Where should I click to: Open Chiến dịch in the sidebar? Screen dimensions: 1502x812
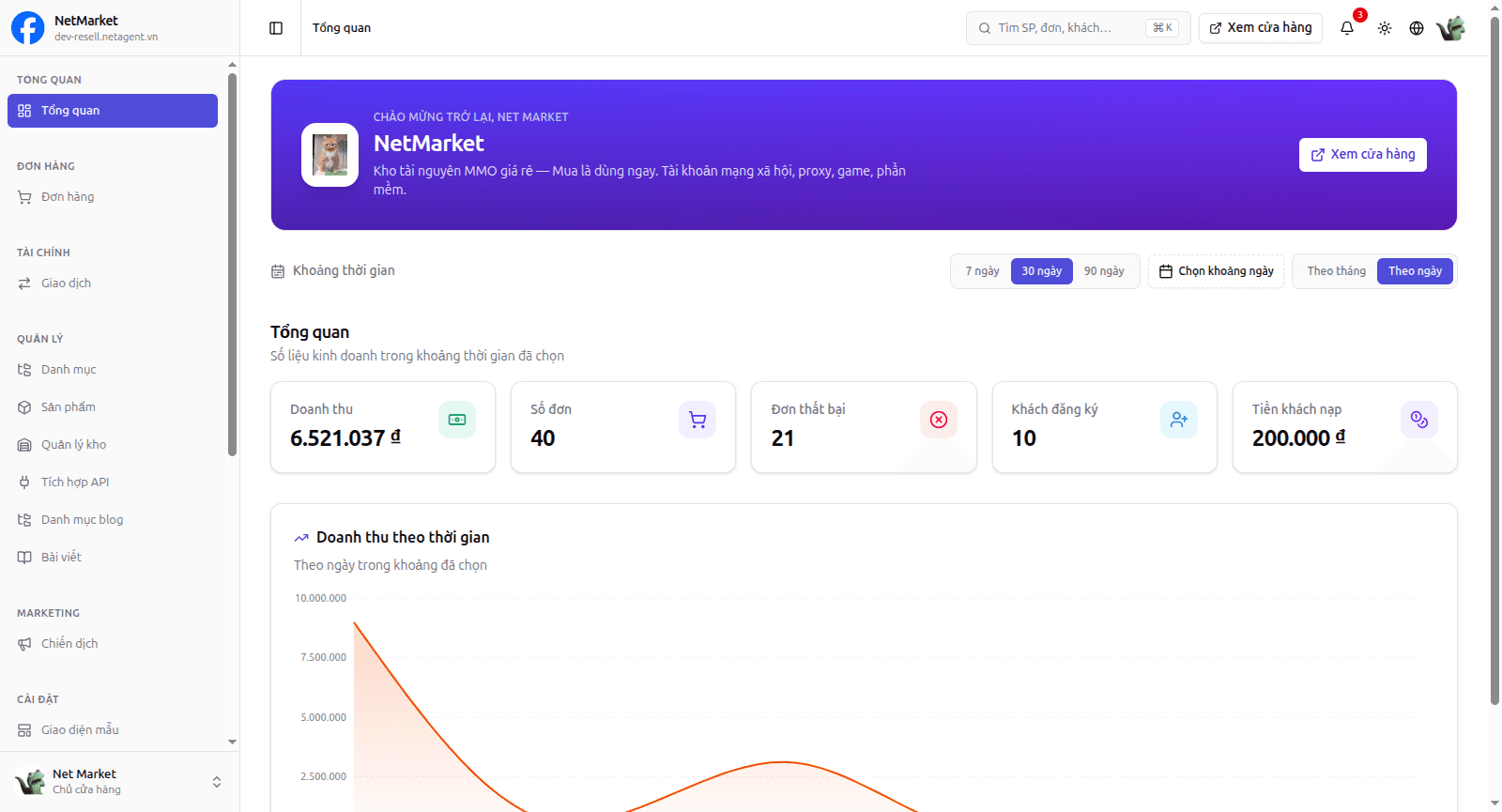tap(113, 644)
